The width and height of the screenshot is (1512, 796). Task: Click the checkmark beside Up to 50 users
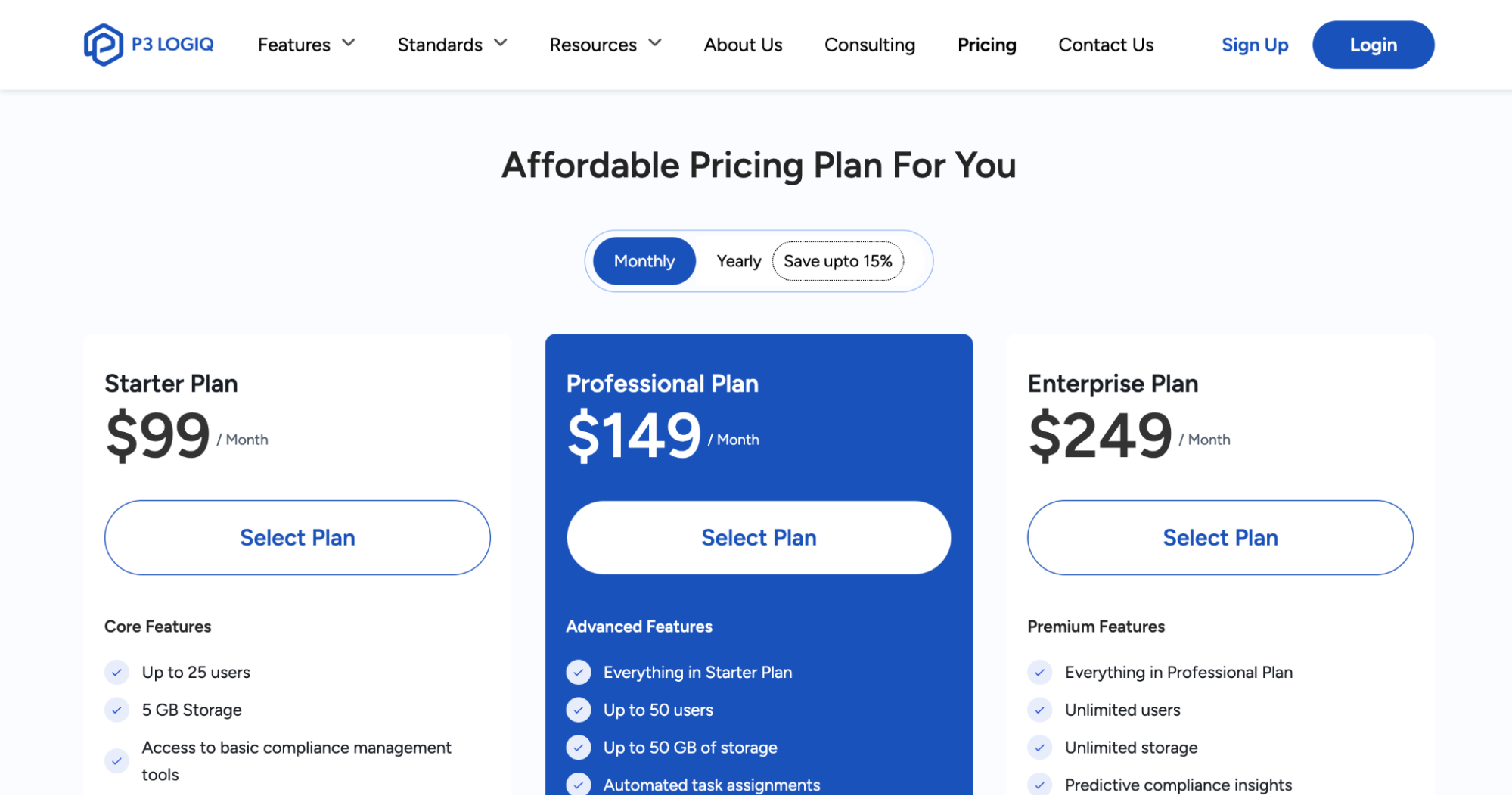pos(578,710)
